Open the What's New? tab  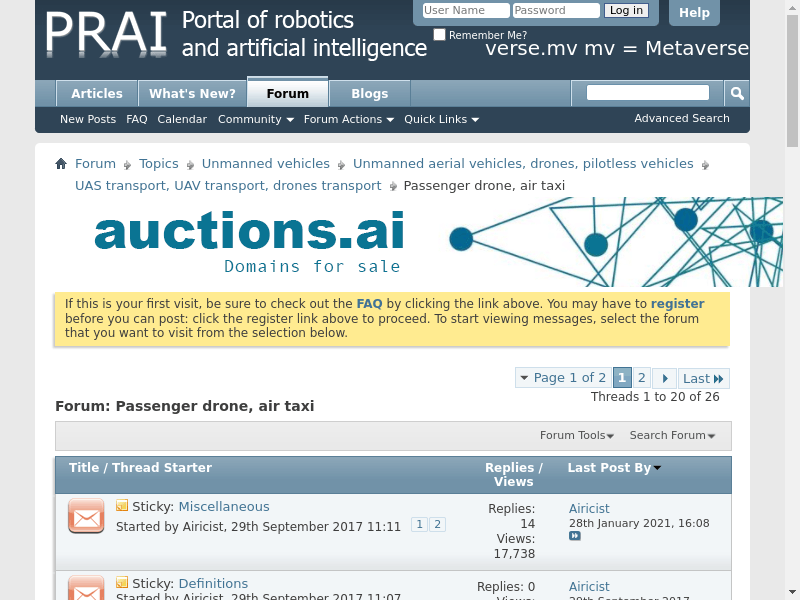[x=192, y=94]
